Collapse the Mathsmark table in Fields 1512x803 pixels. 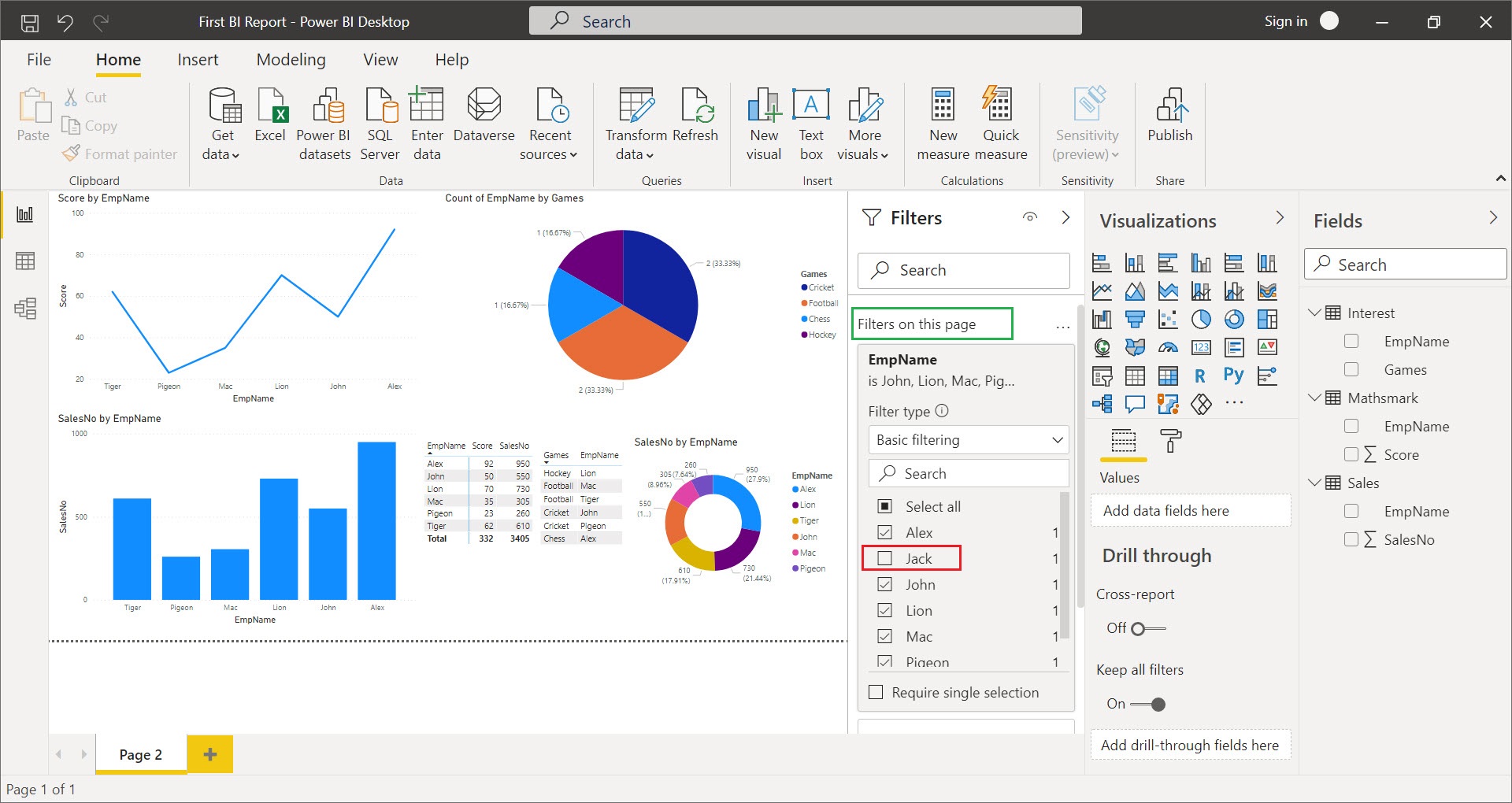(x=1314, y=398)
